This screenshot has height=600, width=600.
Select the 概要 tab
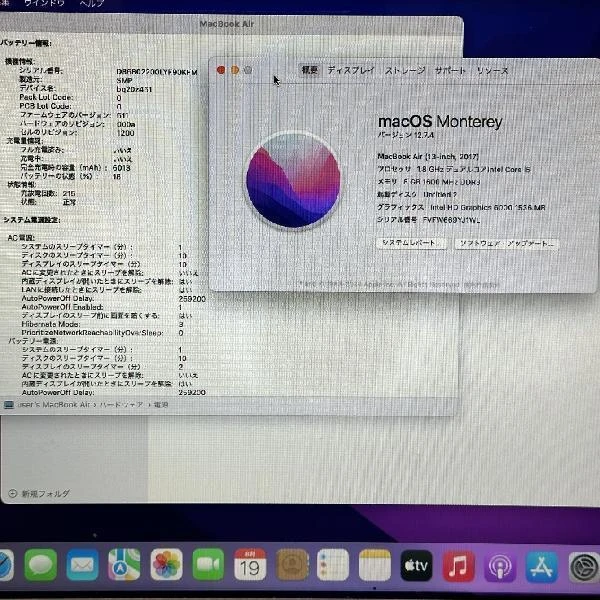(310, 70)
